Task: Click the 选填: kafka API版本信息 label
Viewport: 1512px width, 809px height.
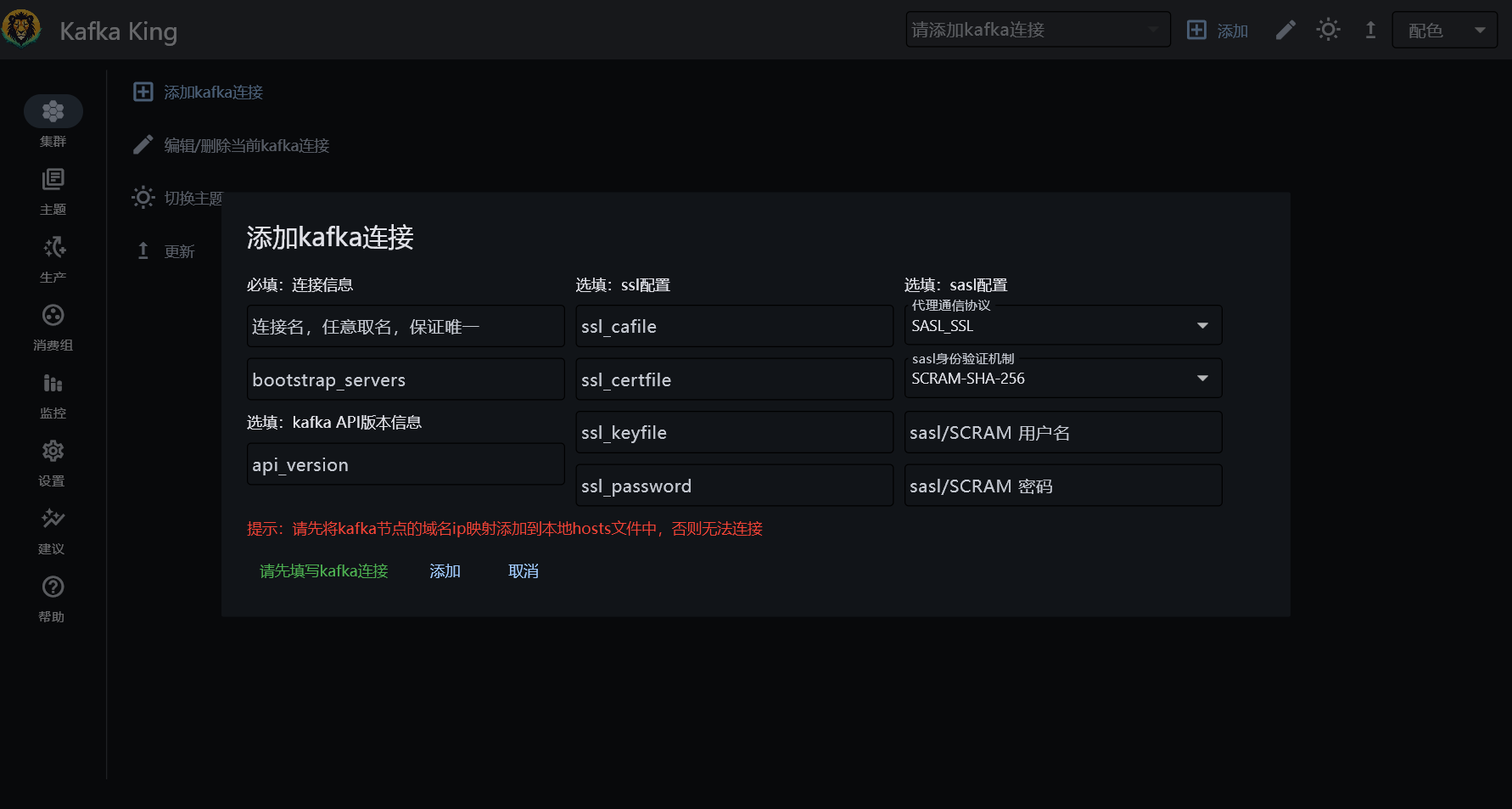Action: tap(334, 423)
